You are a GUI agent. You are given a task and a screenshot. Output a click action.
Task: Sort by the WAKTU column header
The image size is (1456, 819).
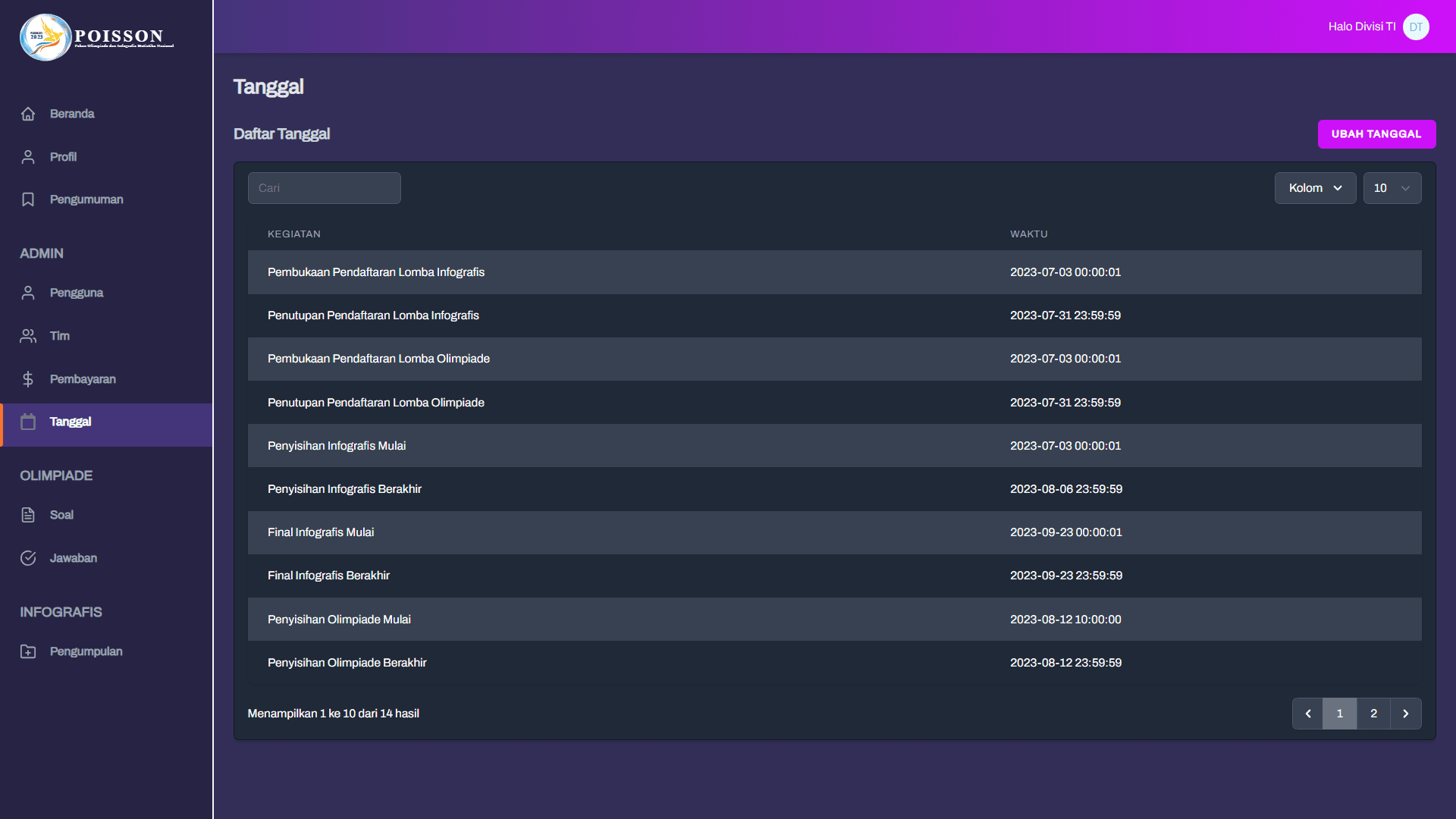click(x=1028, y=234)
